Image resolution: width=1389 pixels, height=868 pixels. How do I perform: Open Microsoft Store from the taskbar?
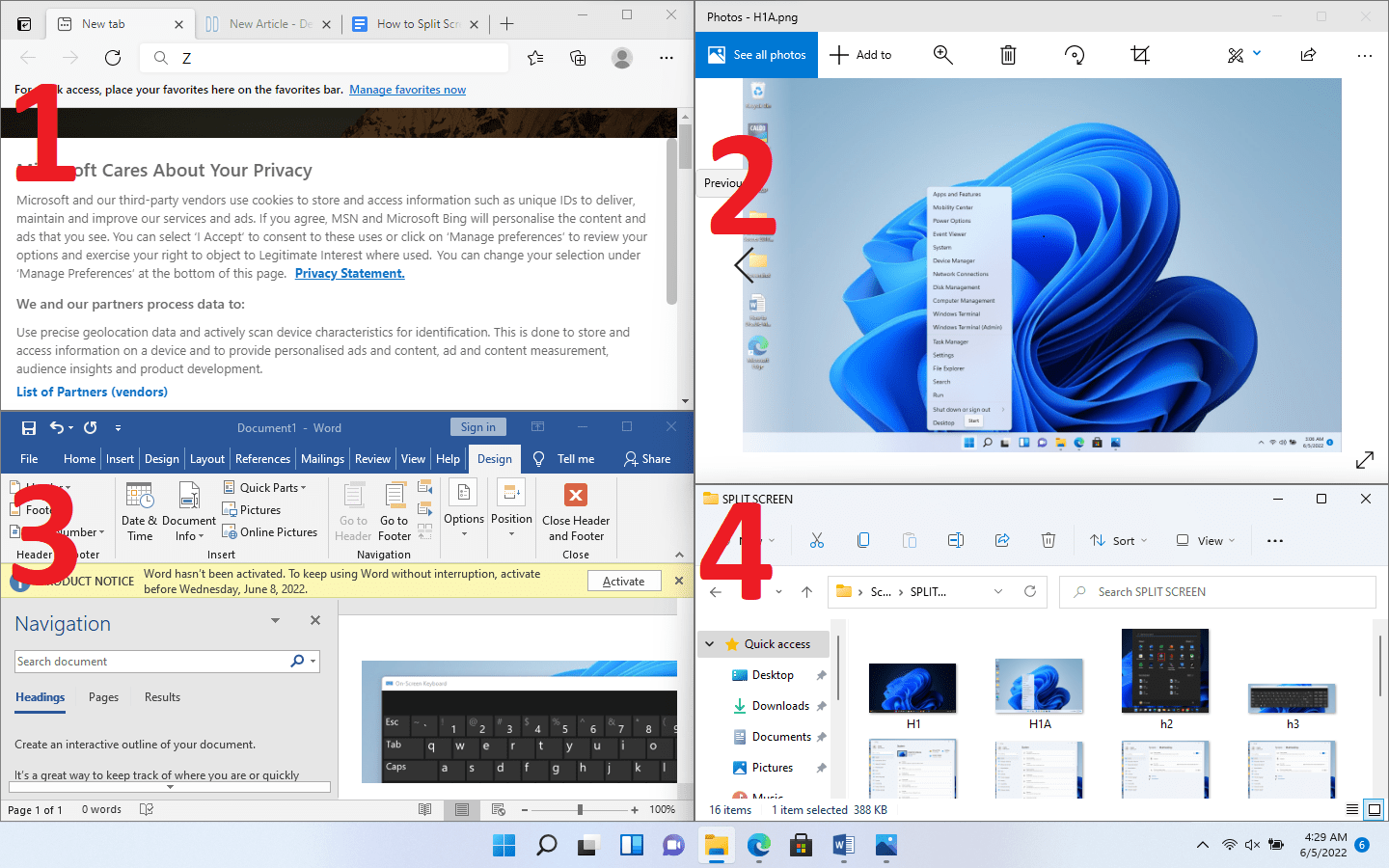[x=801, y=846]
